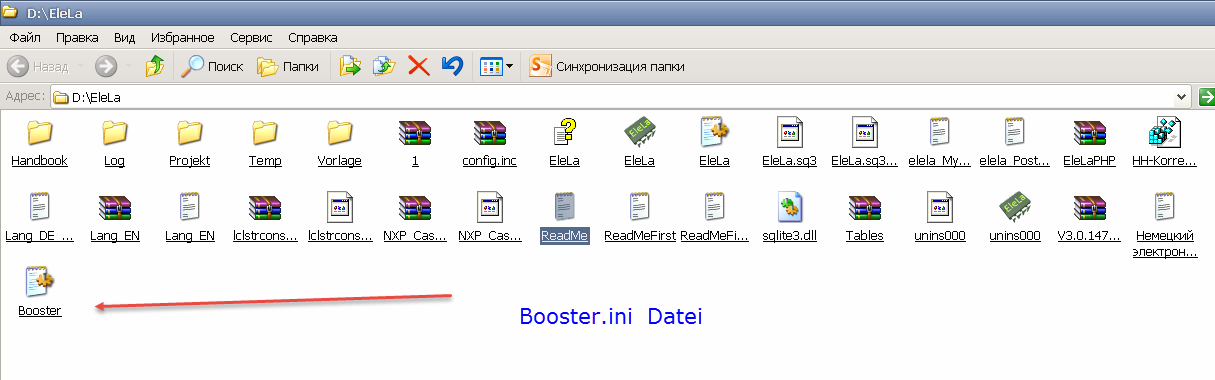
Task: Open the Файл menu
Action: tap(25, 37)
